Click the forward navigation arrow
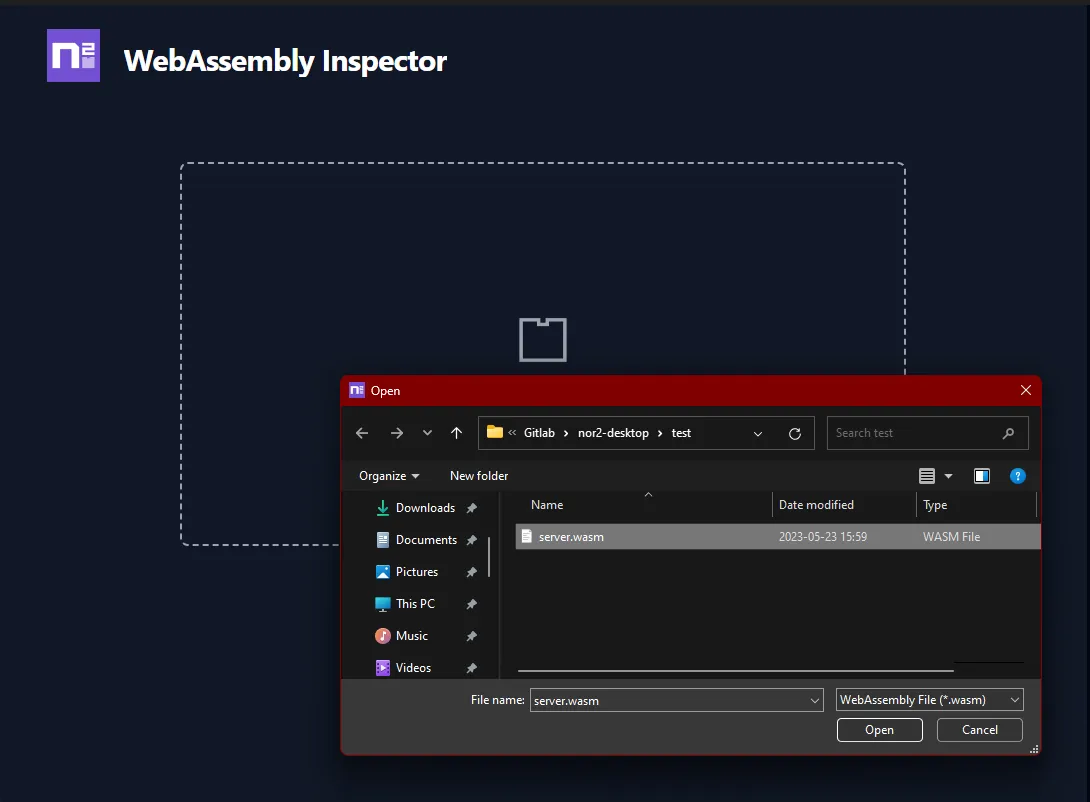The width and height of the screenshot is (1090, 802). (x=396, y=432)
